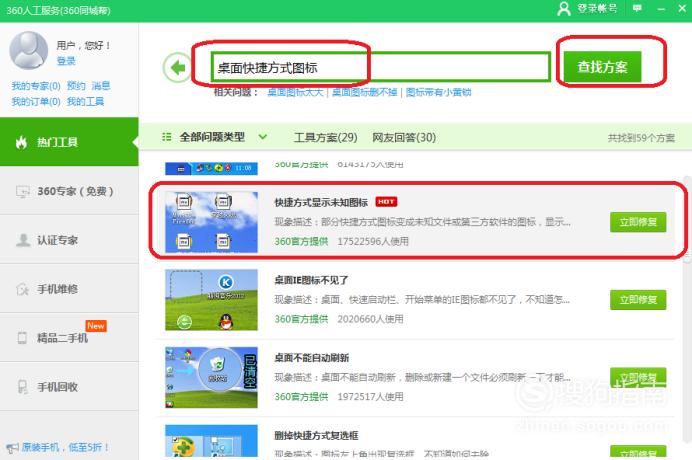Click the login account person icon
The image size is (692, 460).
coord(564,8)
